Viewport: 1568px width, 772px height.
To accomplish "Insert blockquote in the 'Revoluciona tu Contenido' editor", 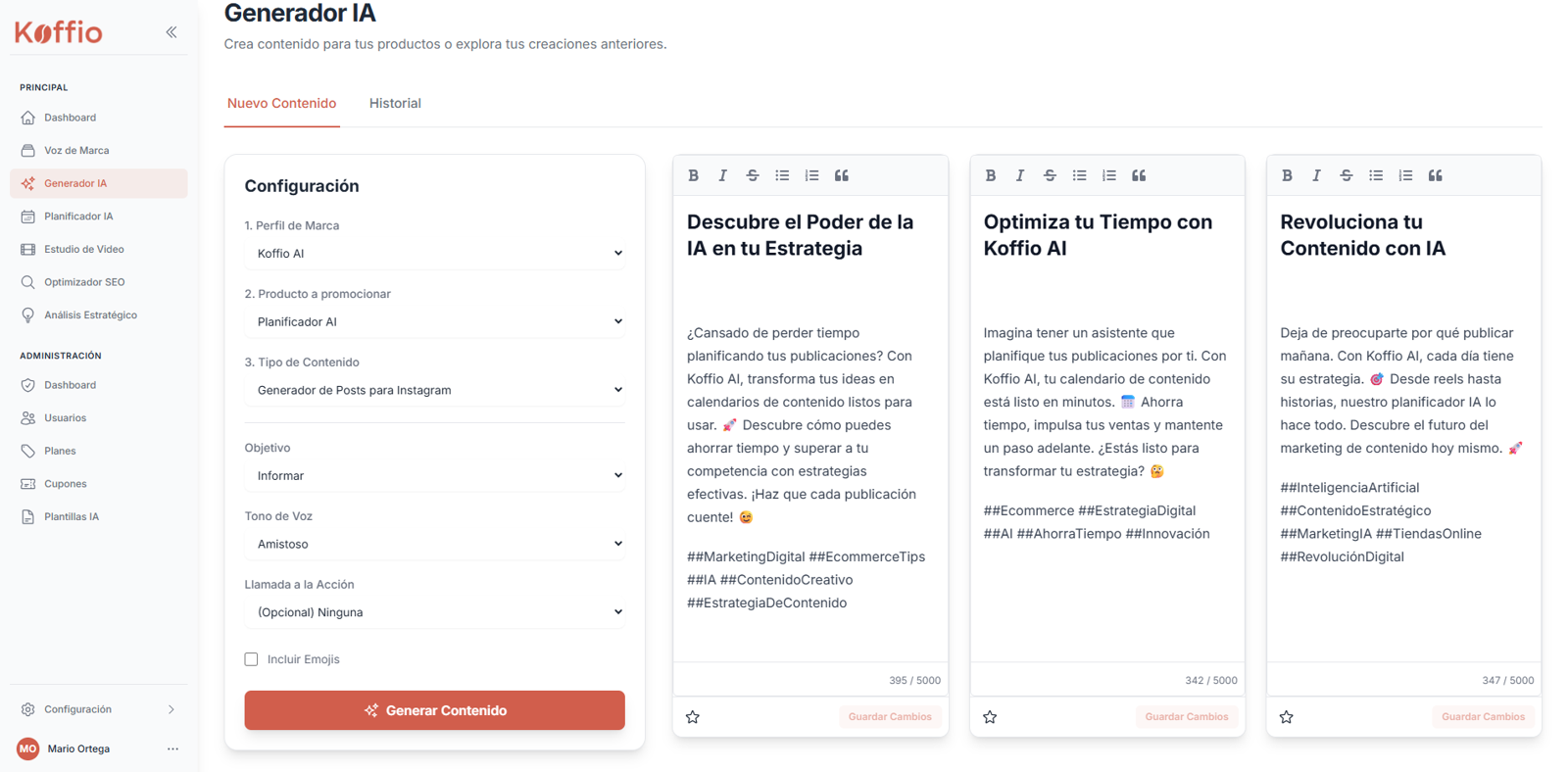I will click(1436, 175).
